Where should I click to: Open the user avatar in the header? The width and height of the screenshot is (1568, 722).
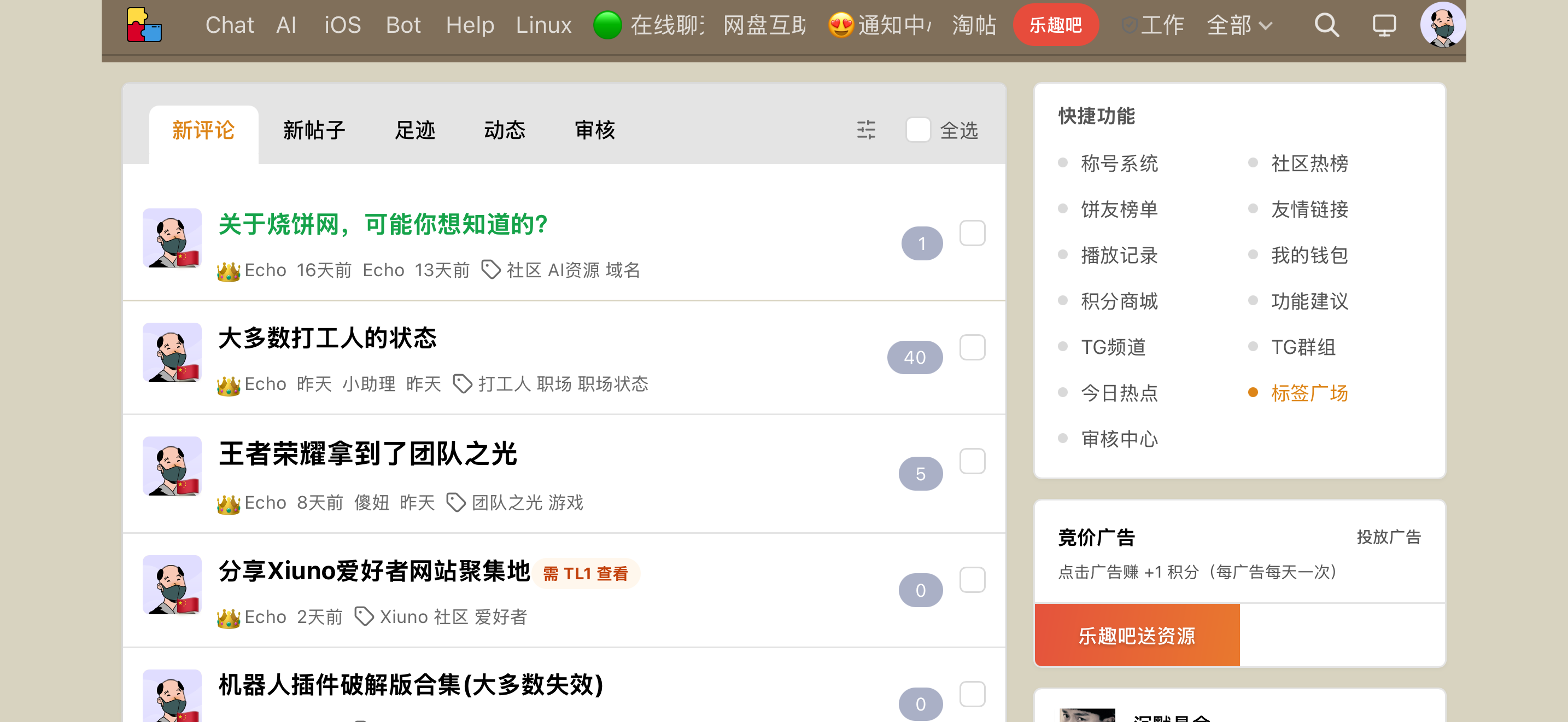coord(1443,25)
